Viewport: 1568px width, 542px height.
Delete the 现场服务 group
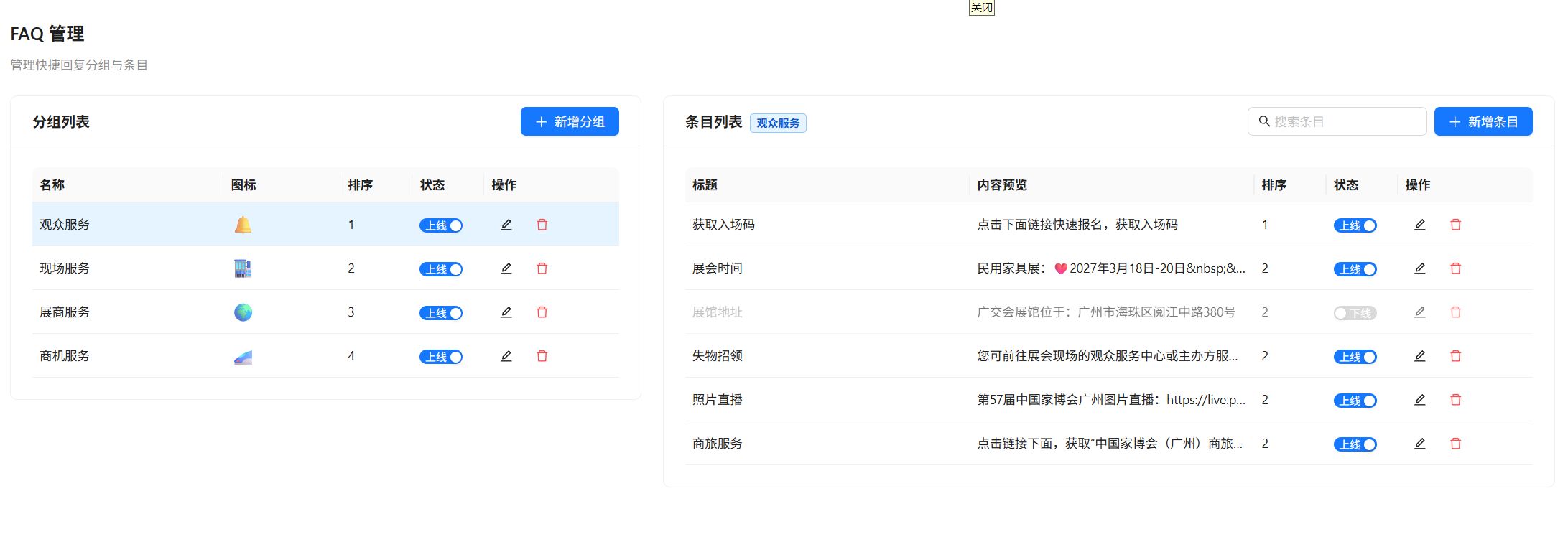(542, 268)
